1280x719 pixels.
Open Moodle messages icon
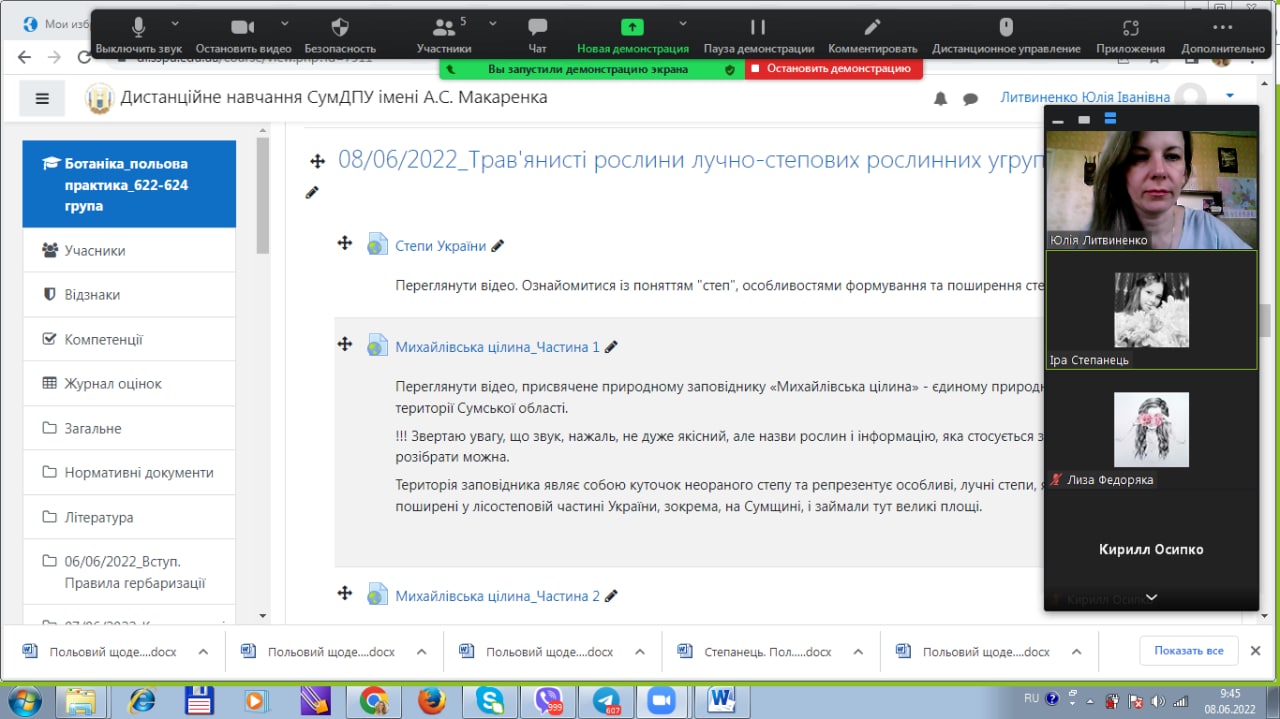click(x=970, y=98)
